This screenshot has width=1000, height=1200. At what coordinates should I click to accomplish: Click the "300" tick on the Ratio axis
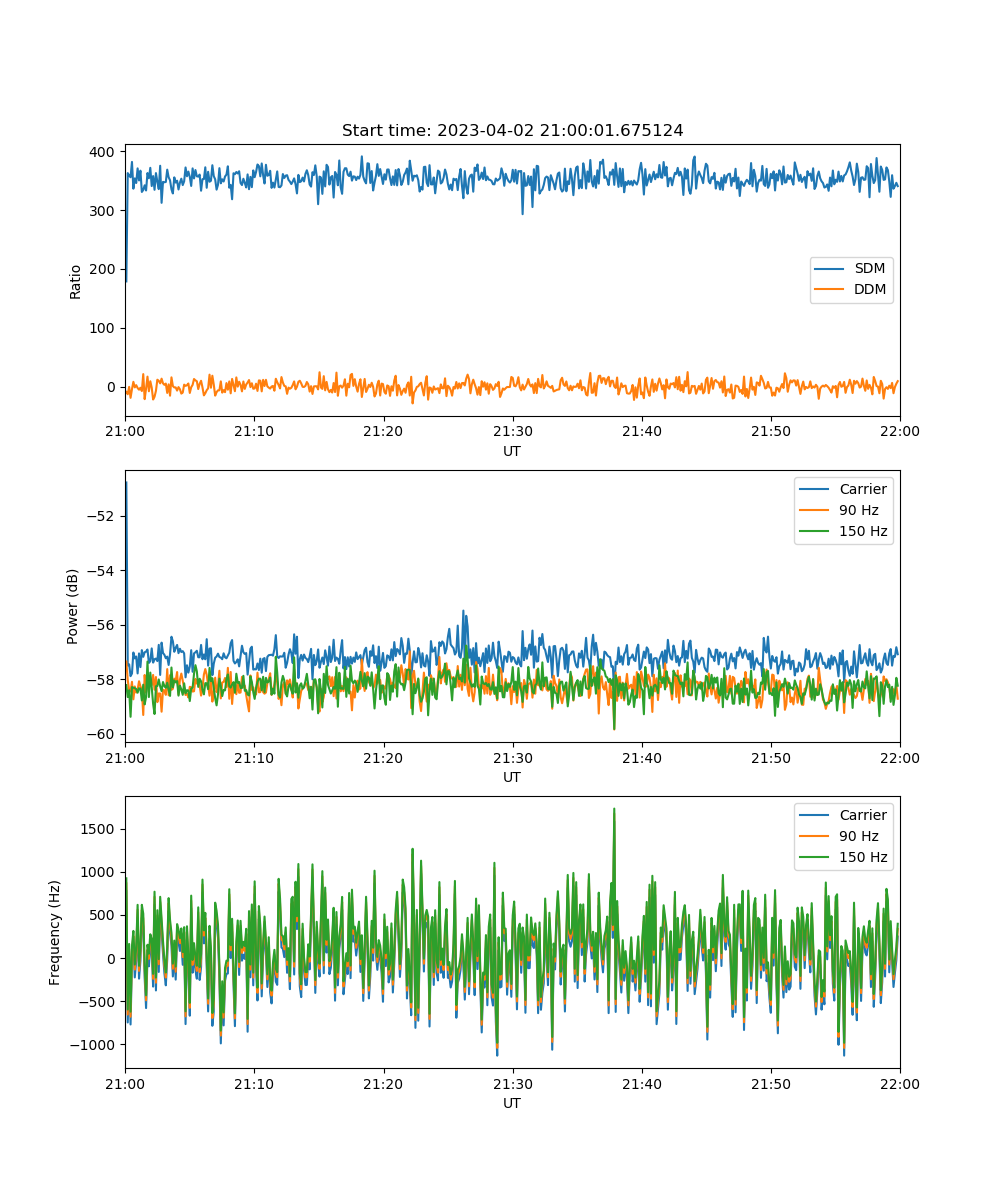pos(104,211)
